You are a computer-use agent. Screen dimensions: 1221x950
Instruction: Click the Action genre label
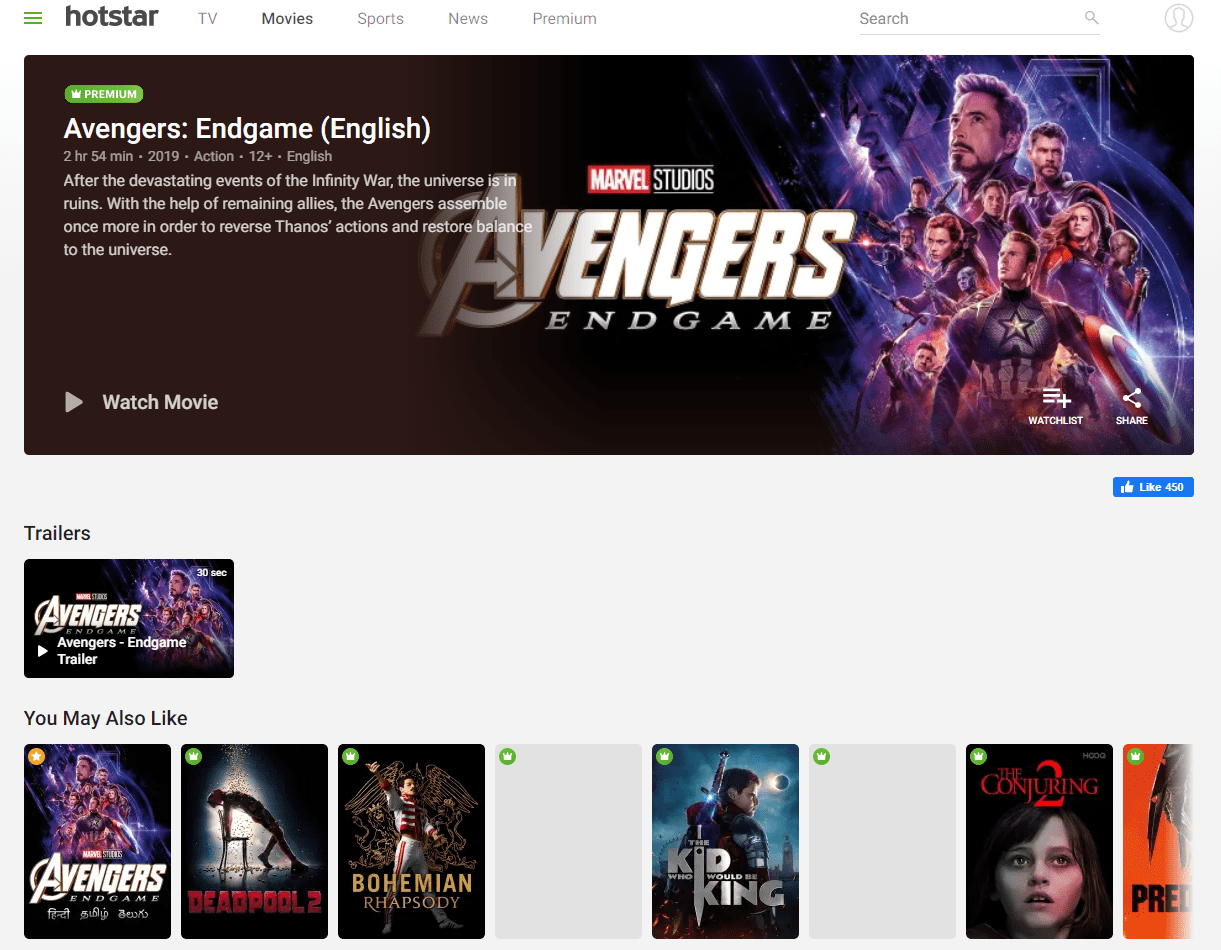click(x=214, y=156)
